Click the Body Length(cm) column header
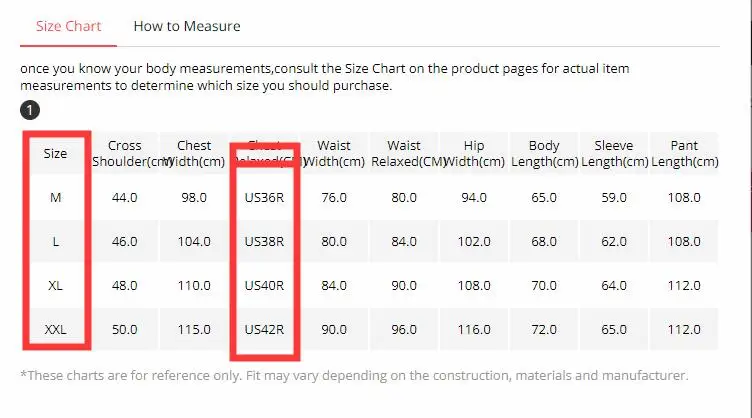This screenshot has width=752, height=418. click(544, 153)
